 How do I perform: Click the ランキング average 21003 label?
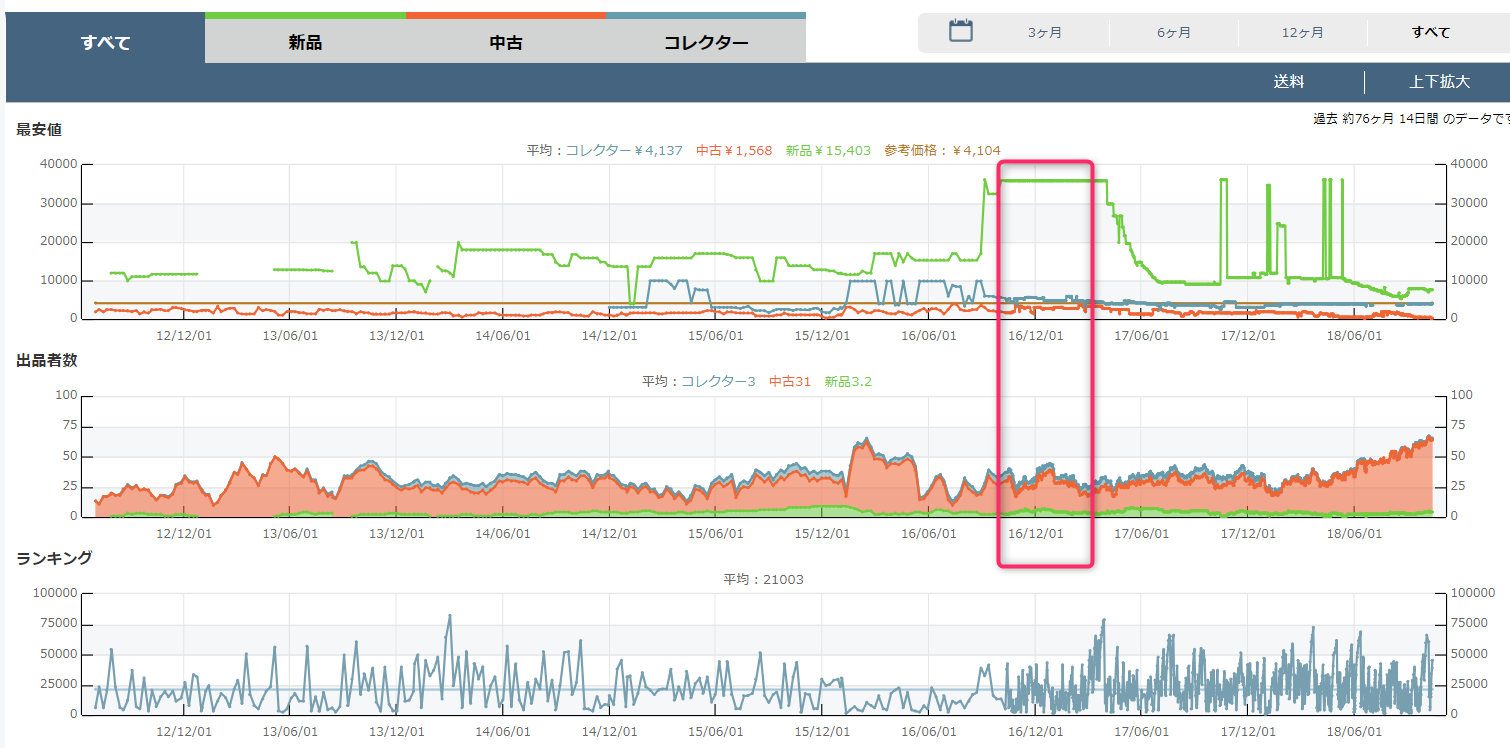[x=763, y=580]
